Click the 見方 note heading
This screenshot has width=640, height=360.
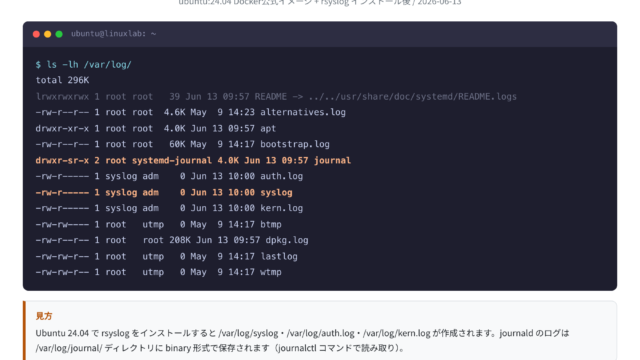click(x=44, y=316)
